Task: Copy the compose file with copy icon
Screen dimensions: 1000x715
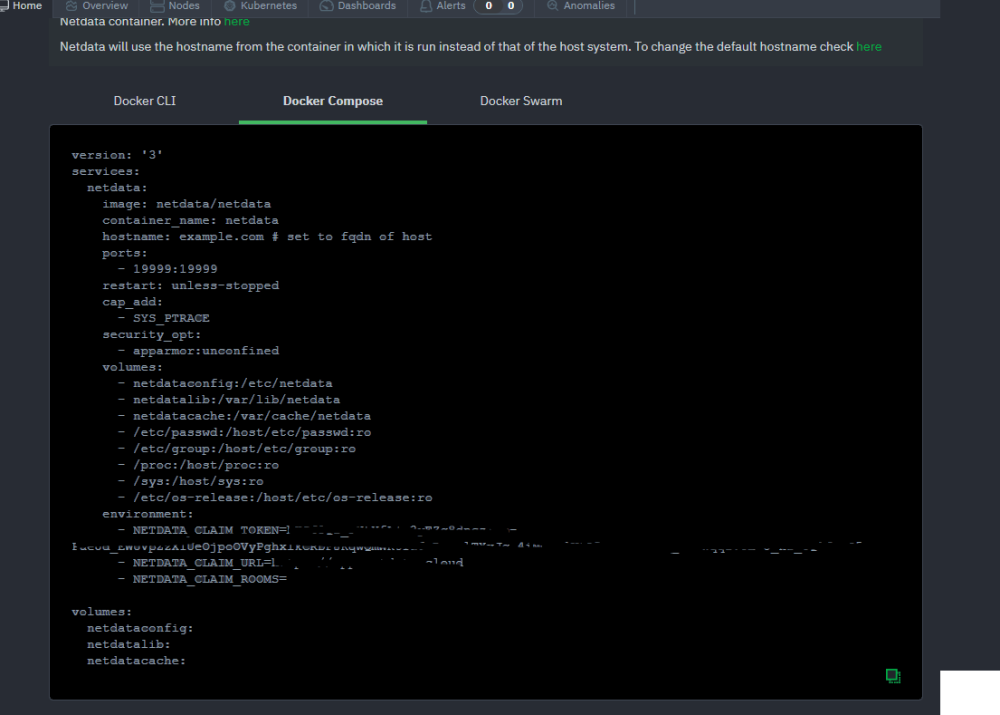Action: 893,675
